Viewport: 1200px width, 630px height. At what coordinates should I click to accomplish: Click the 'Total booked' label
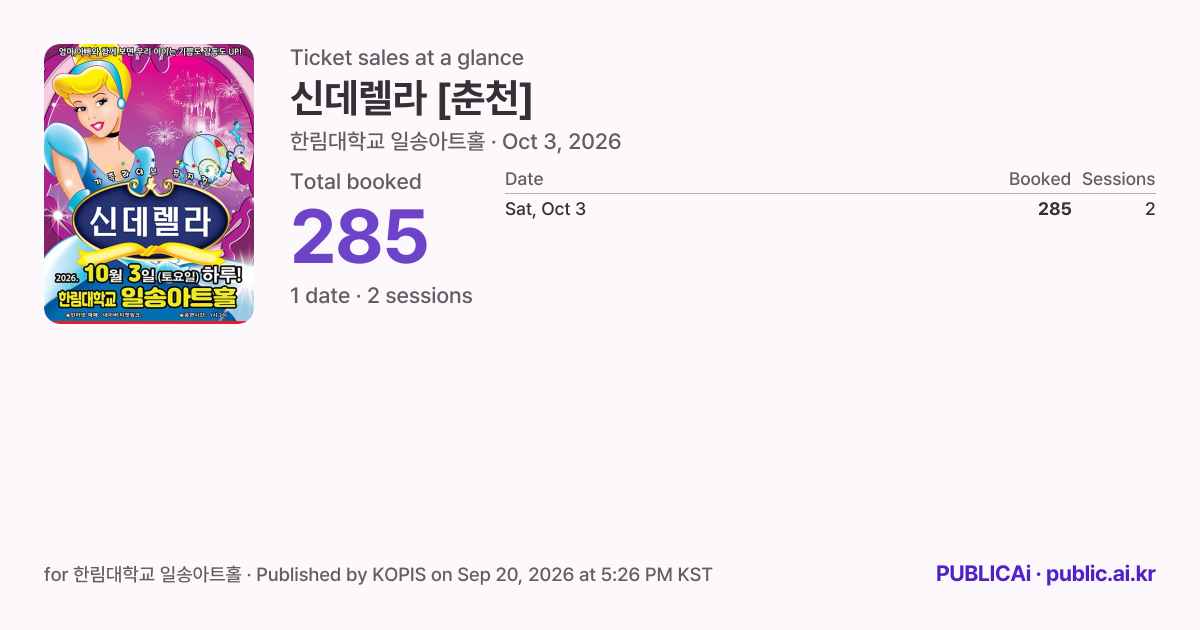click(356, 182)
